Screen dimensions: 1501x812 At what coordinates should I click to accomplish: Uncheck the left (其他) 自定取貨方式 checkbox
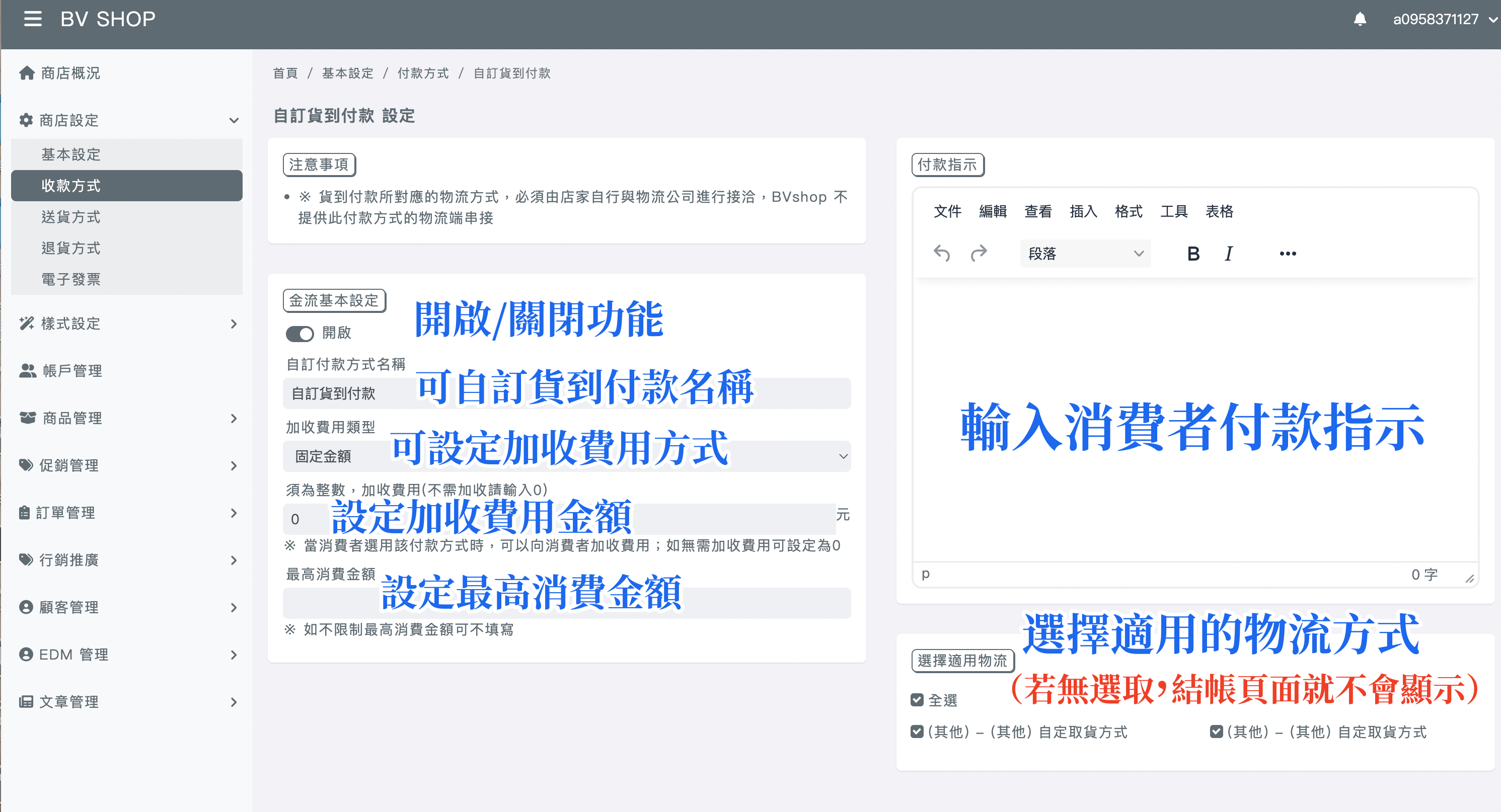pos(917,731)
